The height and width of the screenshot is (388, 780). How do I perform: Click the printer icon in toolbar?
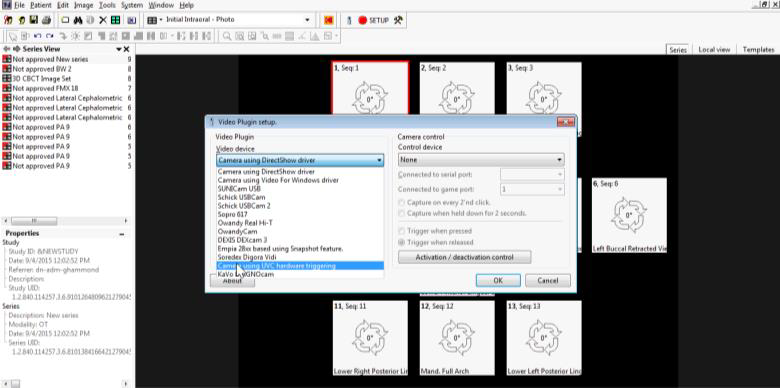[46, 20]
